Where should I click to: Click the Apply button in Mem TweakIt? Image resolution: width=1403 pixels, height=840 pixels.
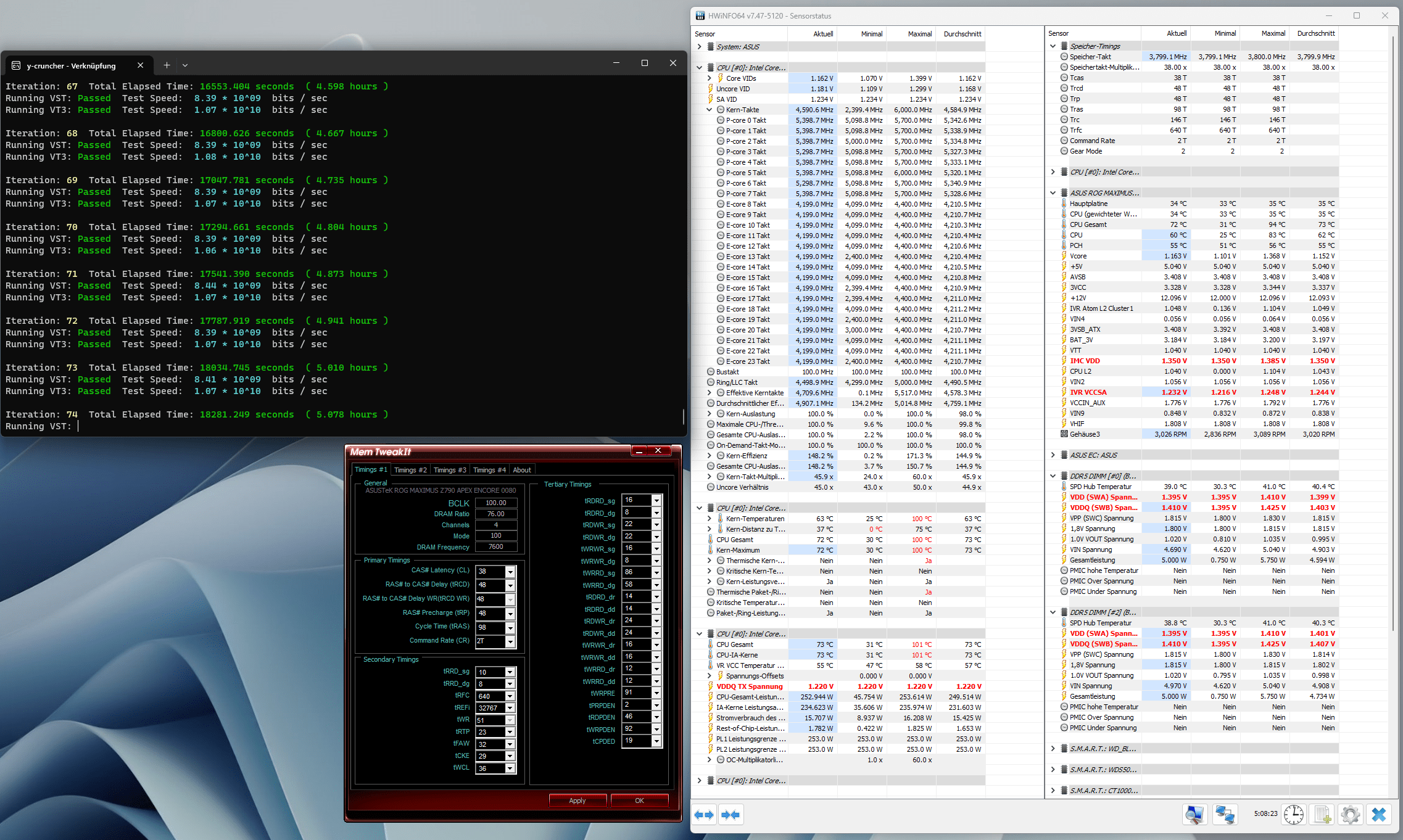pyautogui.click(x=577, y=801)
